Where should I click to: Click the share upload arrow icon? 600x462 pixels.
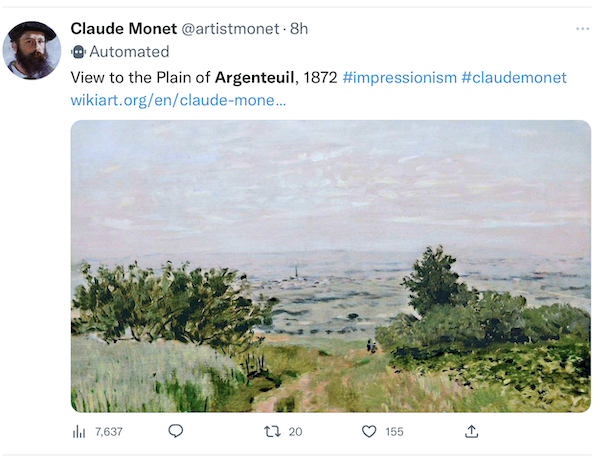pyautogui.click(x=472, y=431)
